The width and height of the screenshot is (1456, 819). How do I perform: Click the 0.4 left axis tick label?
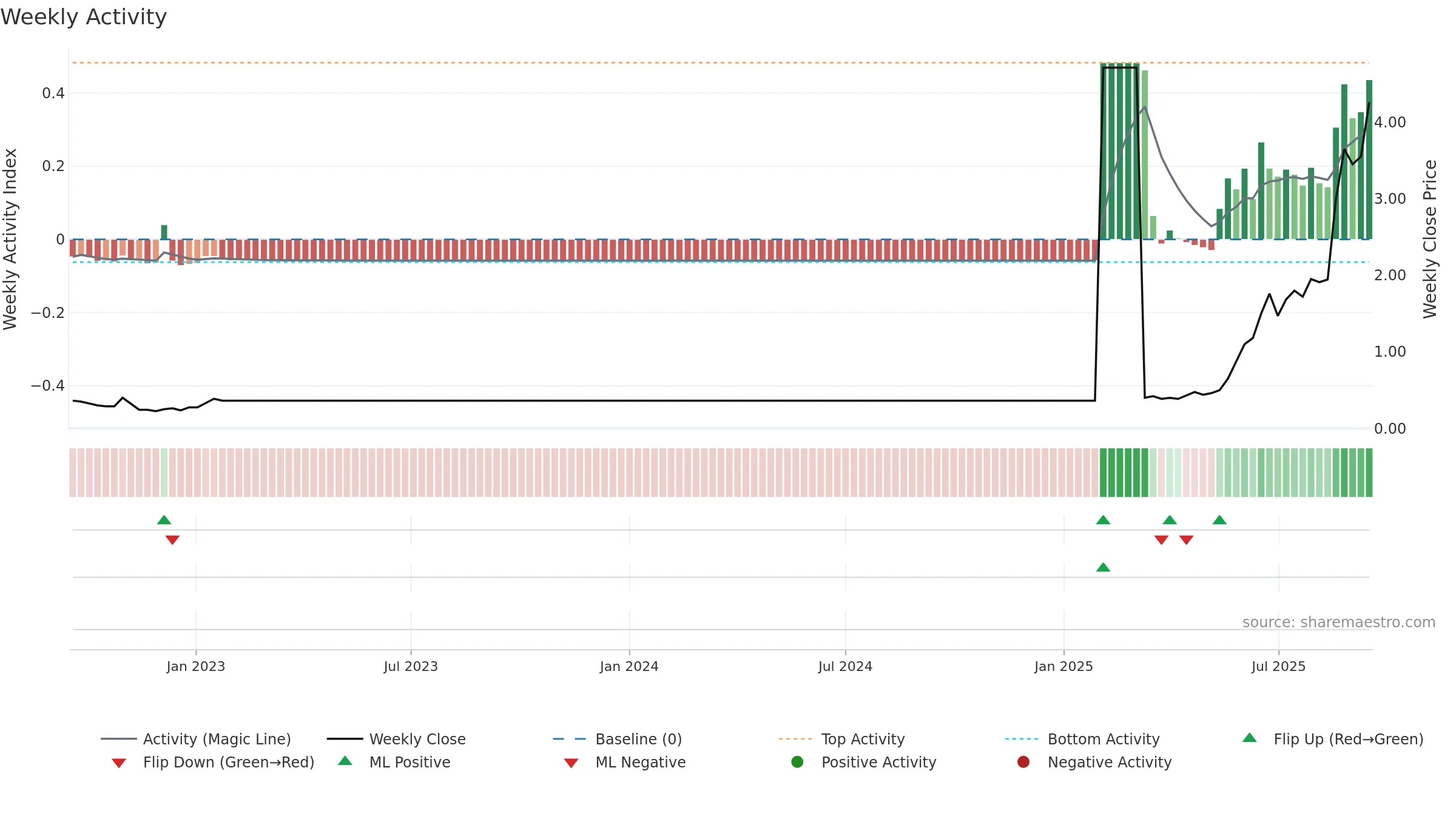(x=53, y=93)
